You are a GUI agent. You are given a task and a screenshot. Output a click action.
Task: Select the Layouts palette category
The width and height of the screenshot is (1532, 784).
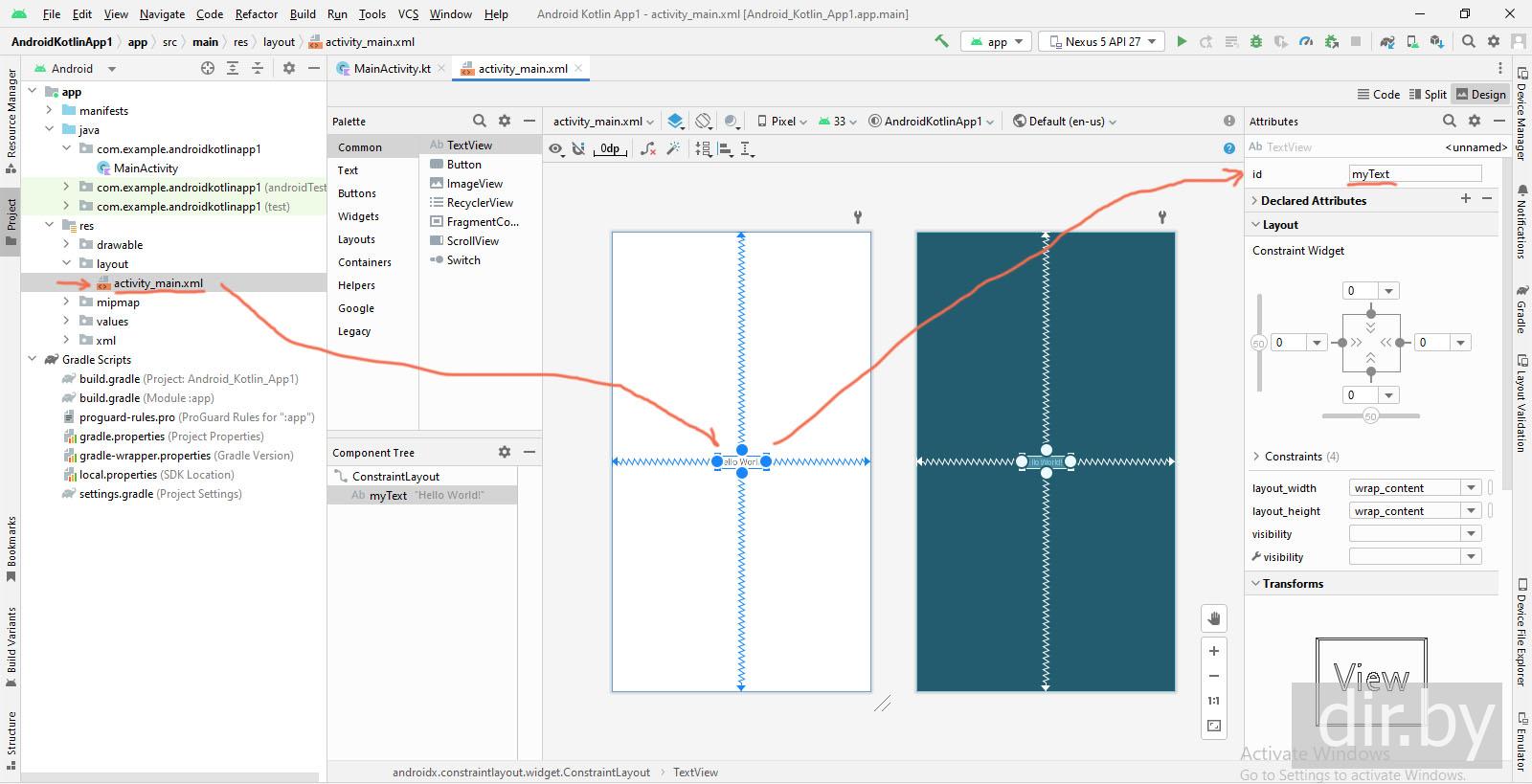click(x=356, y=239)
